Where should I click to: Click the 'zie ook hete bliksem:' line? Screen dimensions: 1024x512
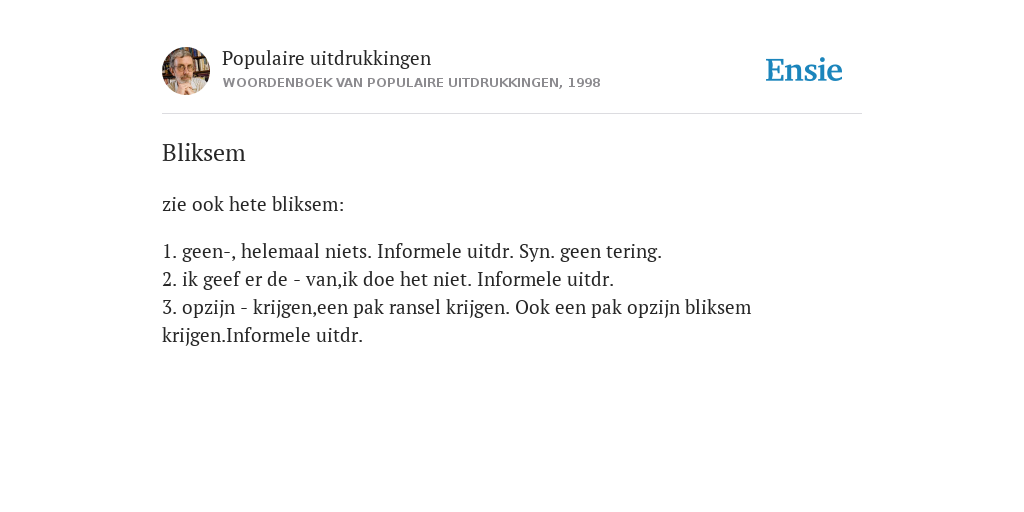pos(253,204)
